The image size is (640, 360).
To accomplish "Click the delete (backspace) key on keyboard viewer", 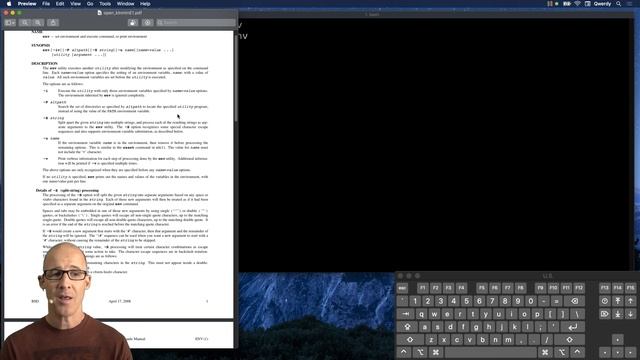I will [575, 301].
